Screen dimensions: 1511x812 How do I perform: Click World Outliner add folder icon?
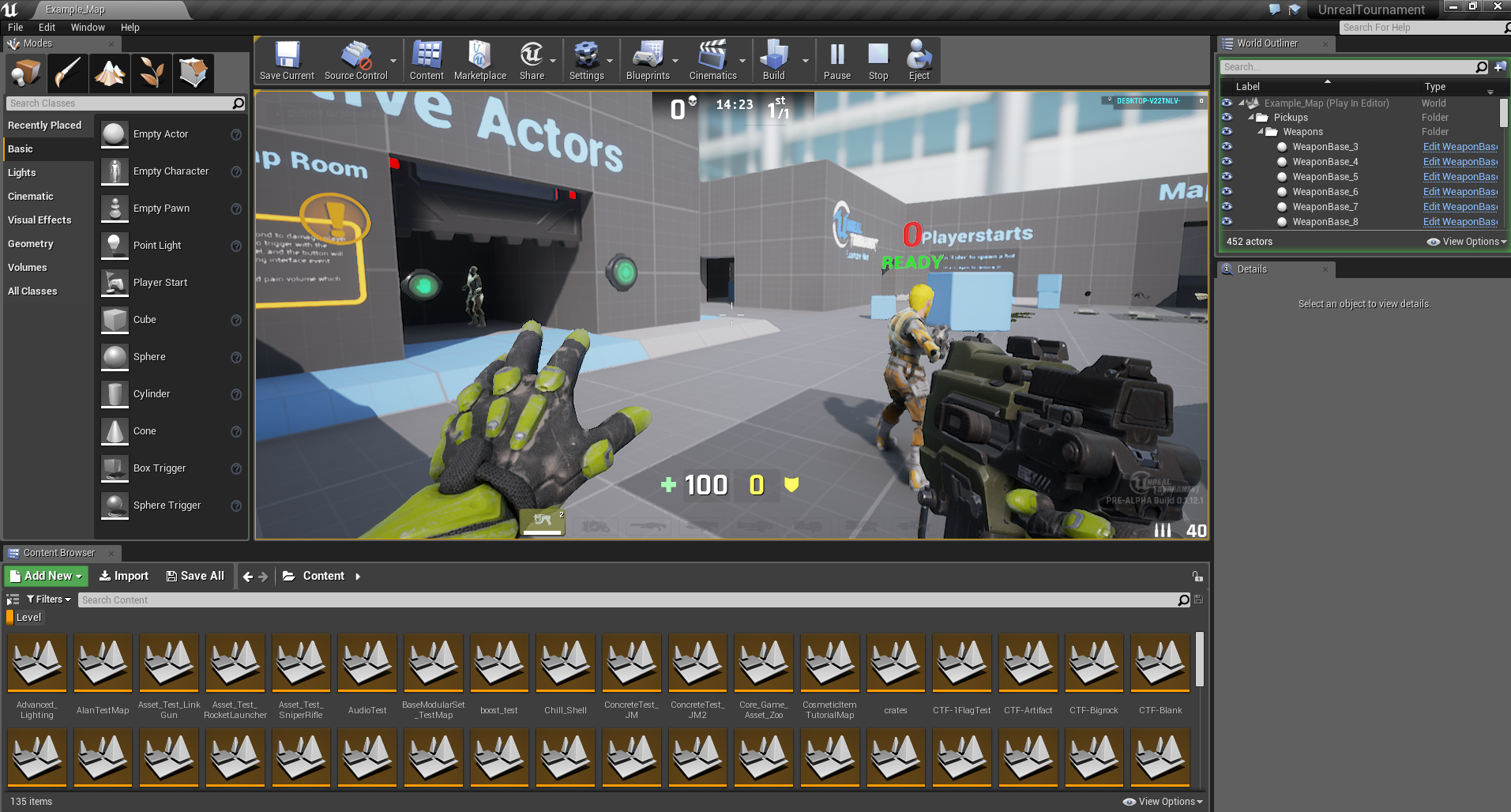pos(1500,67)
